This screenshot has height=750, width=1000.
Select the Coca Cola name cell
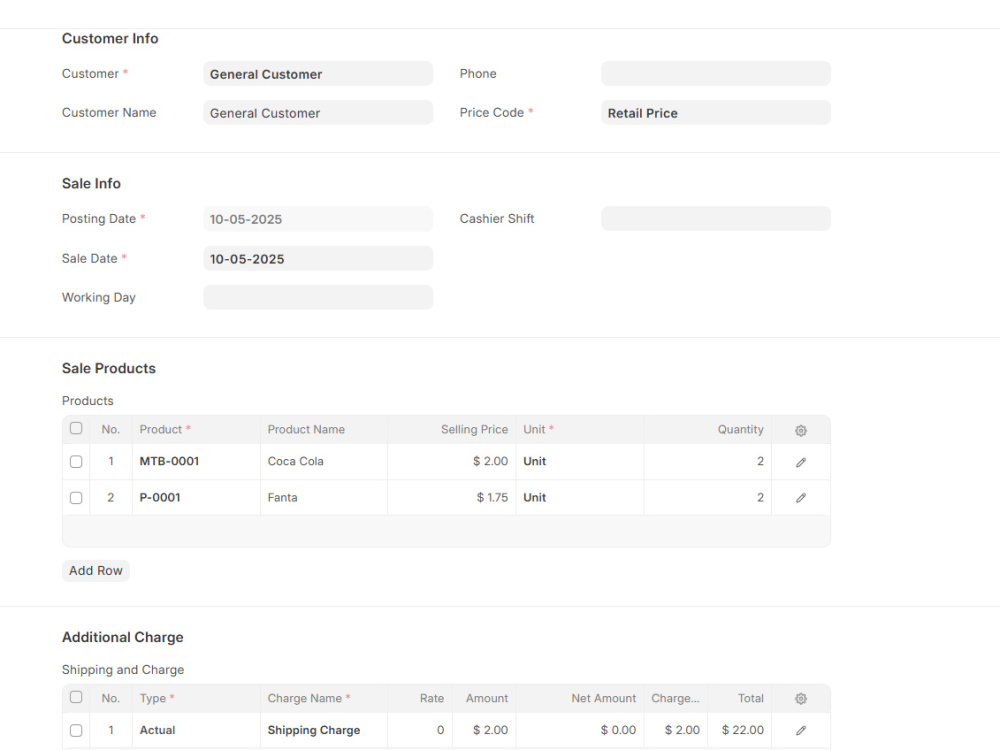[324, 462]
